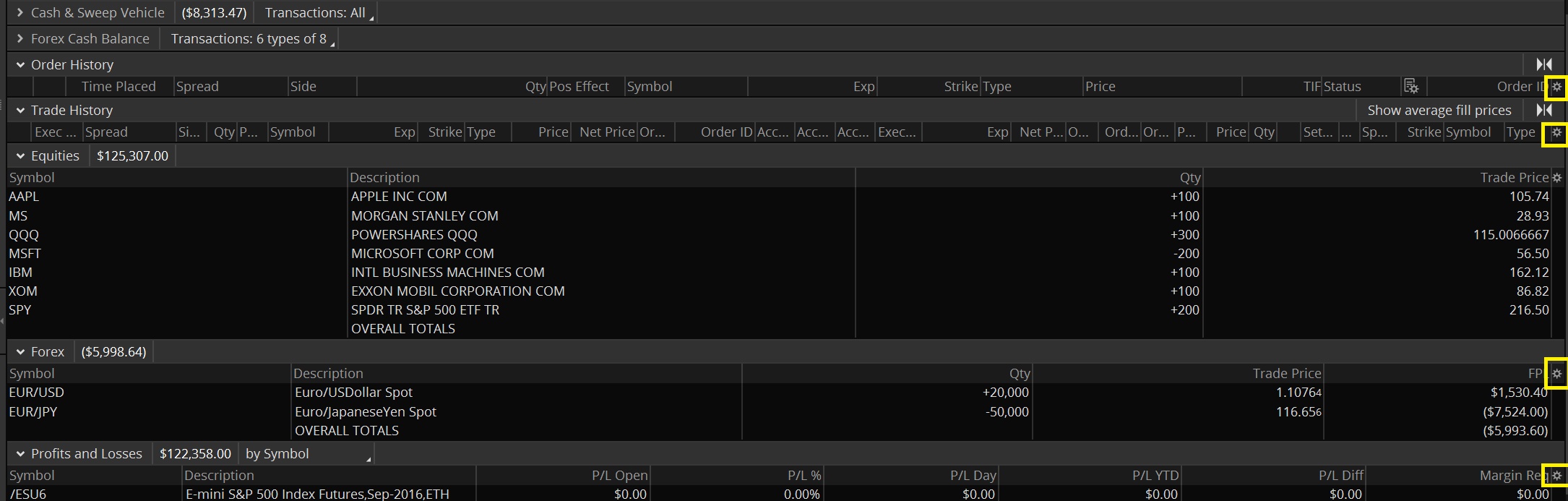This screenshot has height=501, width=1568.
Task: Click the EUR/USD forex symbol
Action: tap(36, 393)
